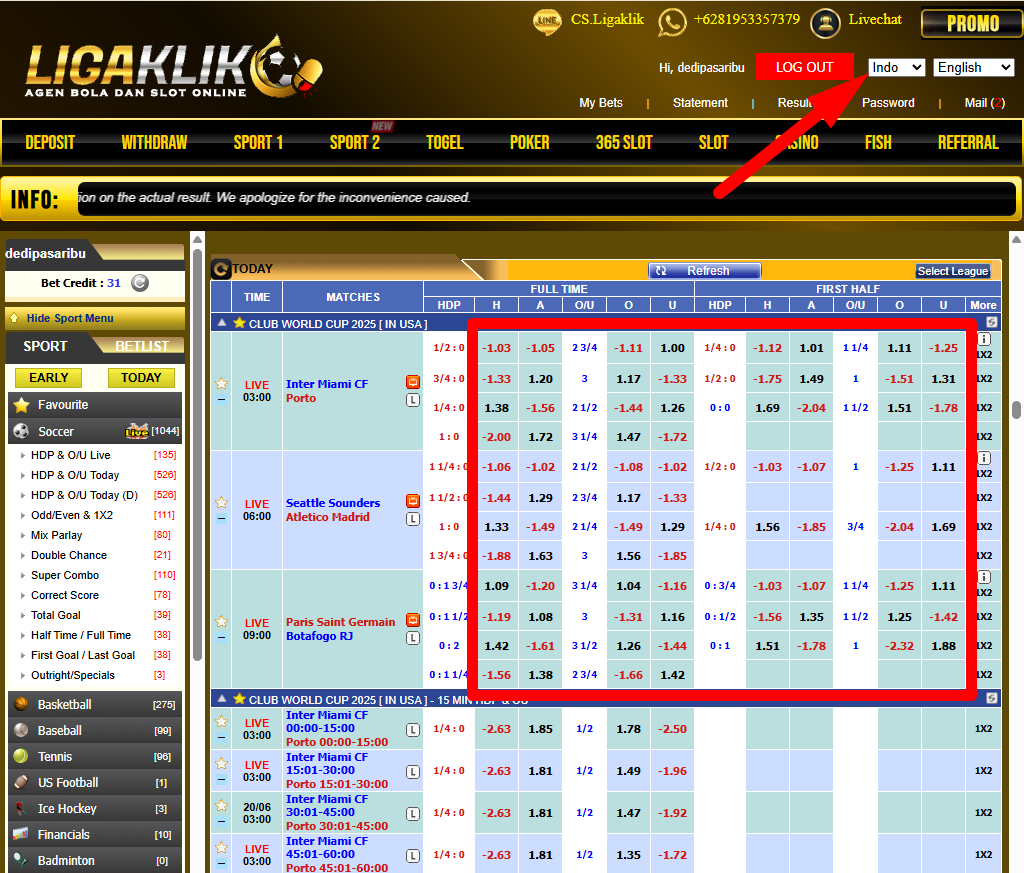
Task: Open the WITHDRAW menu
Action: click(x=154, y=142)
